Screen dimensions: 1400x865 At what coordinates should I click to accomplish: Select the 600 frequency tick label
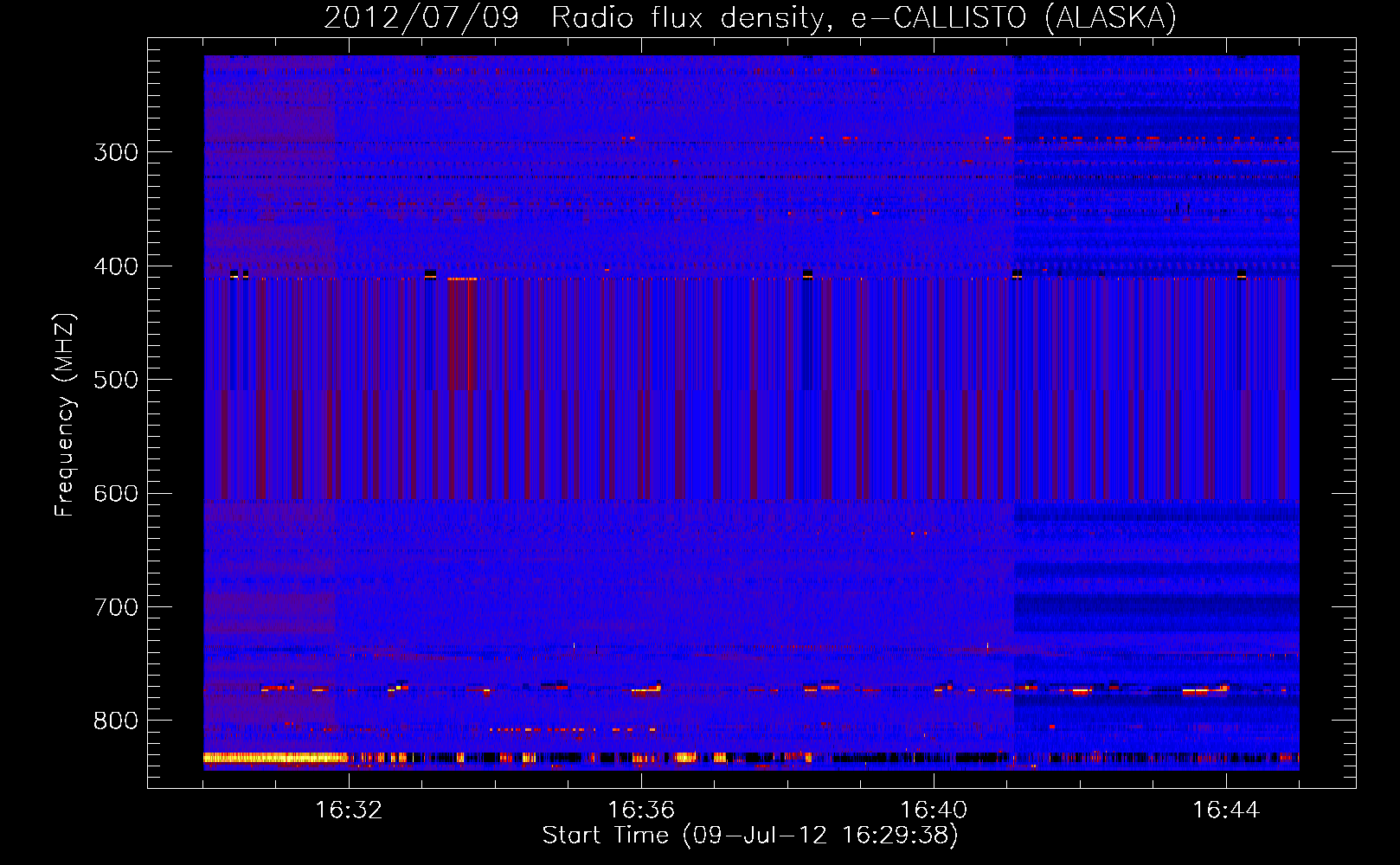pos(116,494)
